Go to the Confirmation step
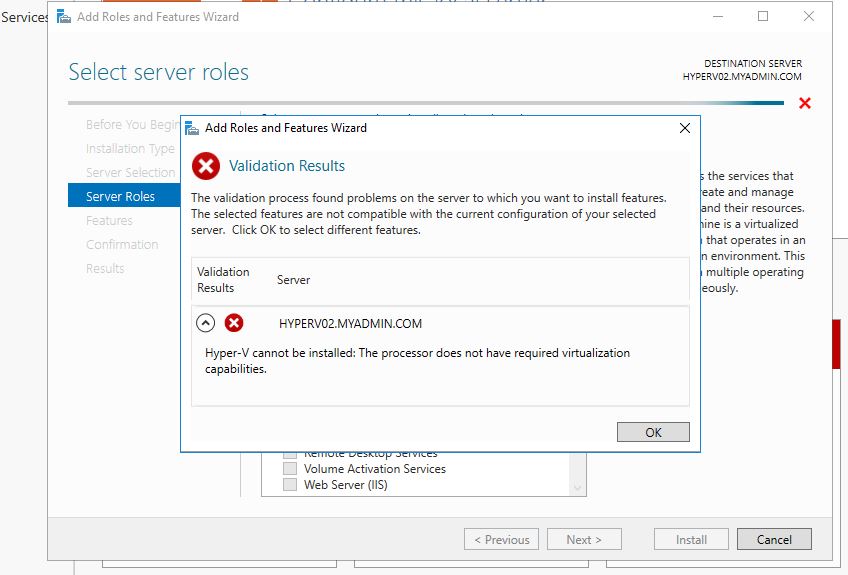Screen dimensions: 848x575 click(x=122, y=244)
